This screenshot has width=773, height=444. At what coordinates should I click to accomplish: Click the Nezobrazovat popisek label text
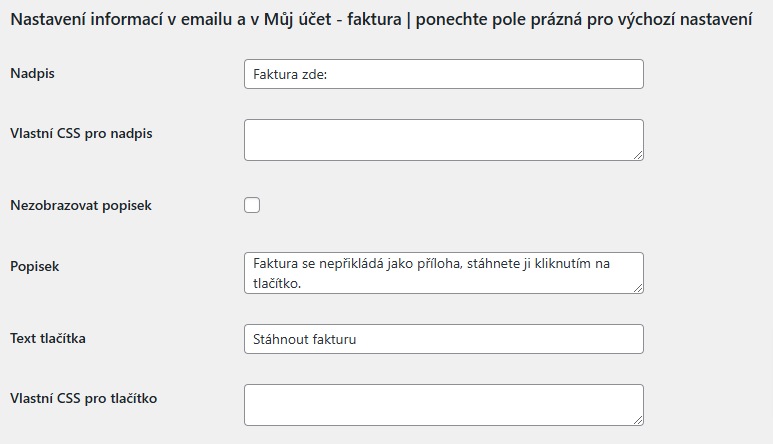[81, 205]
